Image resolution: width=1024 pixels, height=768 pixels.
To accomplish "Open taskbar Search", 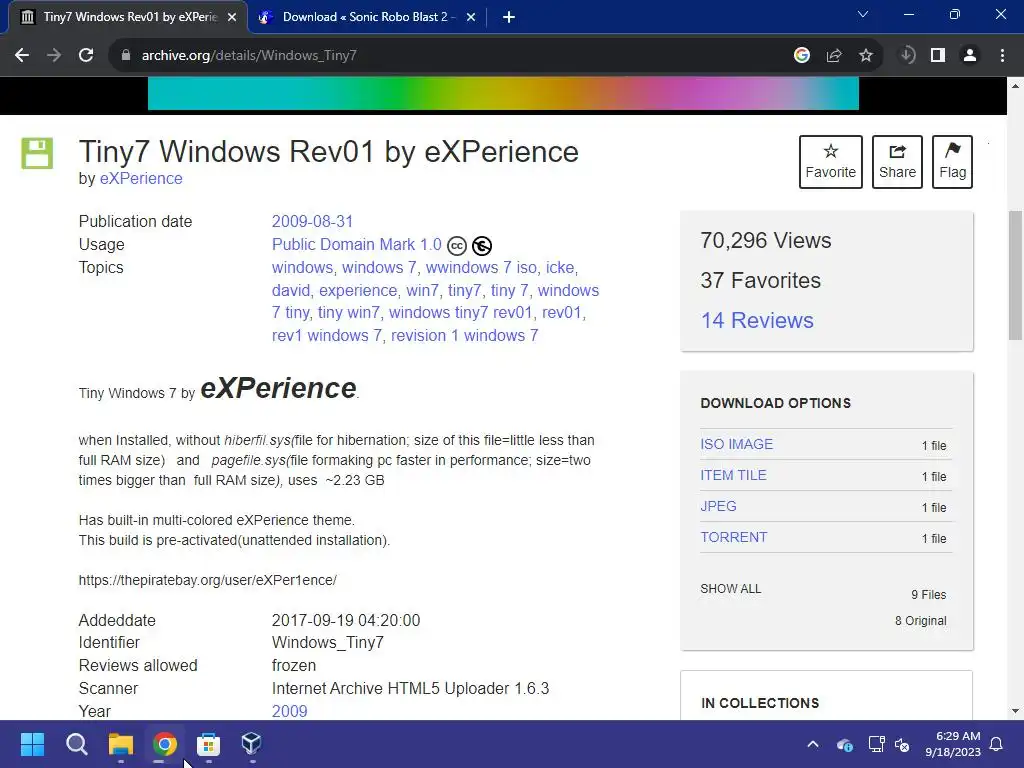I will tap(76, 744).
